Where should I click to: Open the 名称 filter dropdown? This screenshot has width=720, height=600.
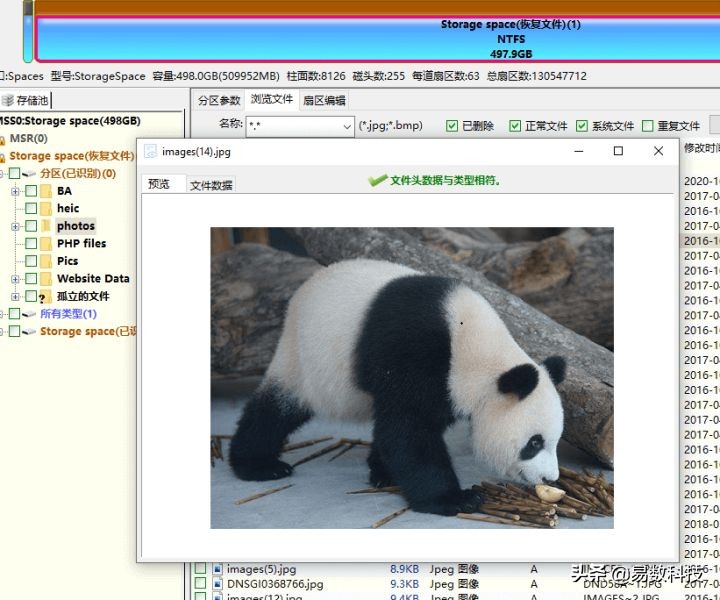[347, 126]
